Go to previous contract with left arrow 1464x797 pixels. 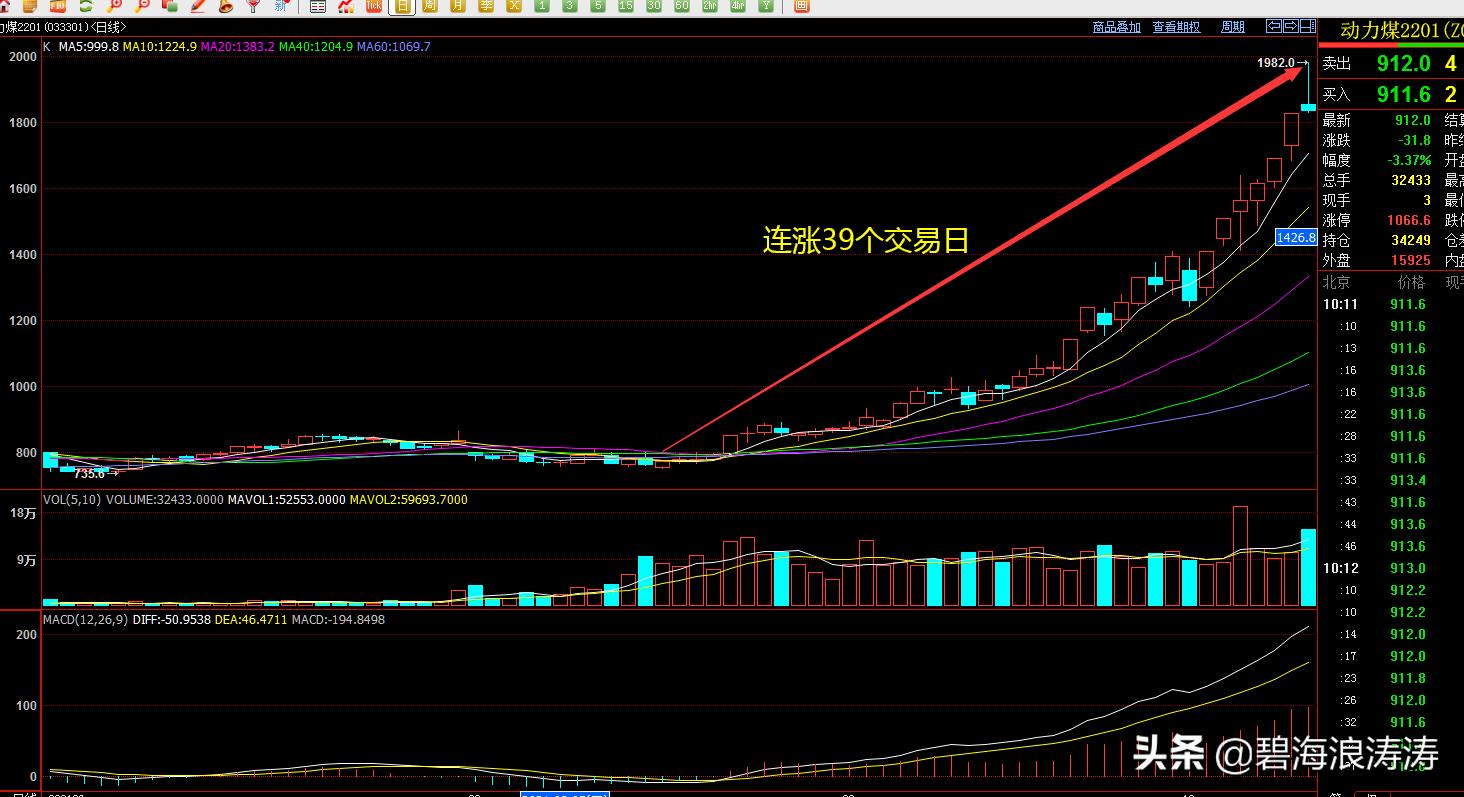pyautogui.click(x=1274, y=26)
